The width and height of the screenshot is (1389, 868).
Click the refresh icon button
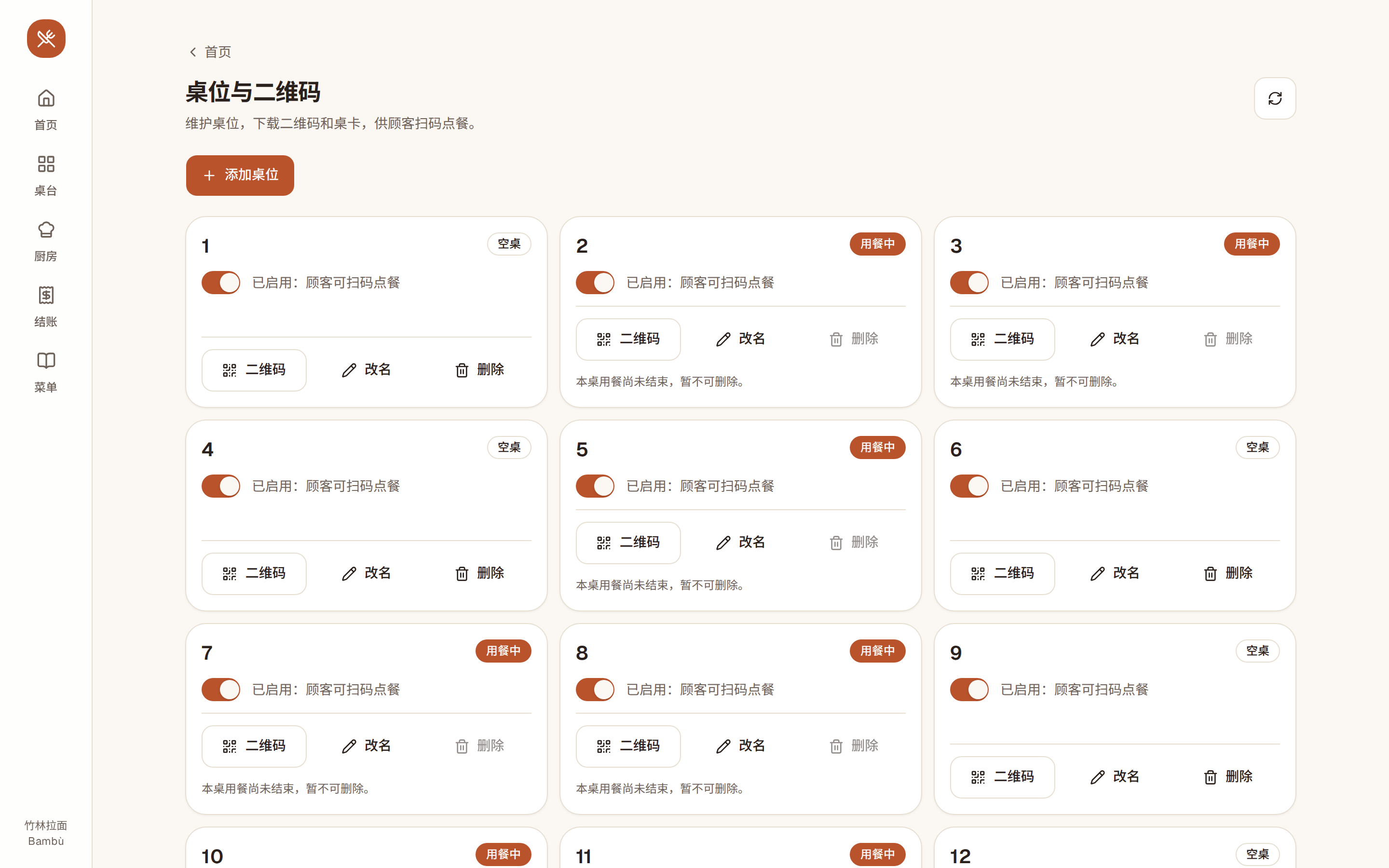pyautogui.click(x=1275, y=98)
